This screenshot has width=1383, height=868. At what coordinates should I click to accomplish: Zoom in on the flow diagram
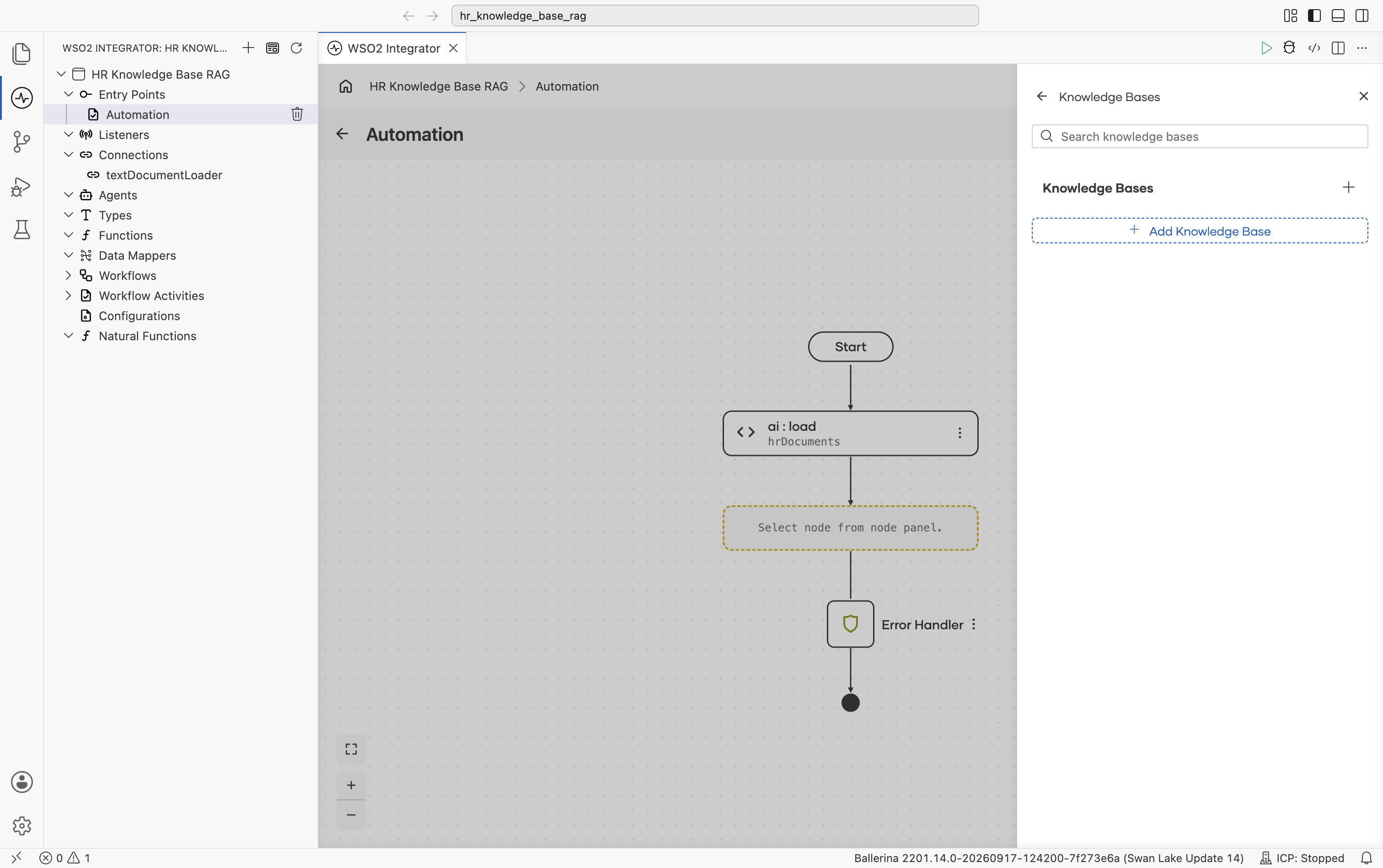tap(351, 785)
